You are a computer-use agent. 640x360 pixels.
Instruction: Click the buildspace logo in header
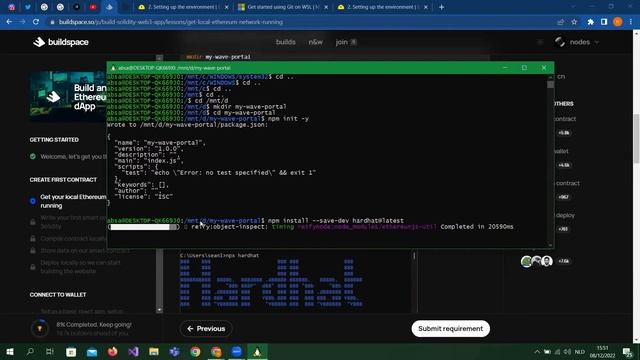[x=61, y=42]
